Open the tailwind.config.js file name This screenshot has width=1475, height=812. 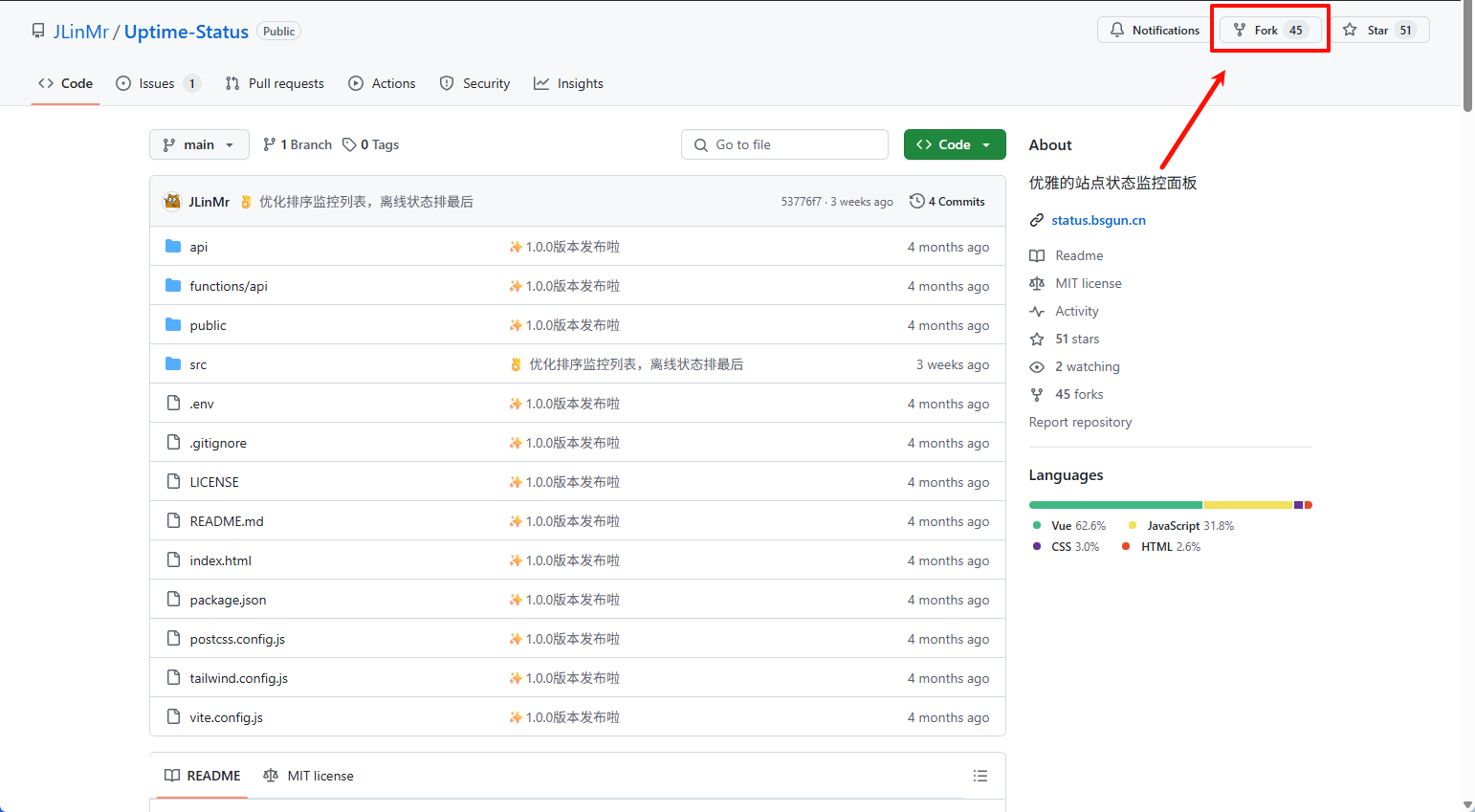pos(238,678)
